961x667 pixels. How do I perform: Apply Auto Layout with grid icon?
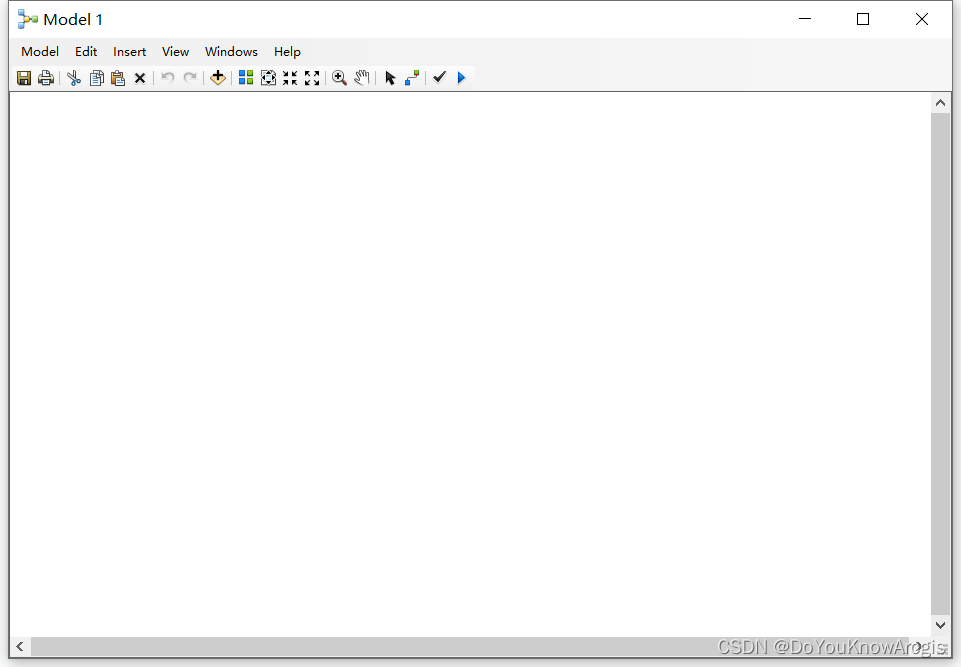[x=246, y=77]
